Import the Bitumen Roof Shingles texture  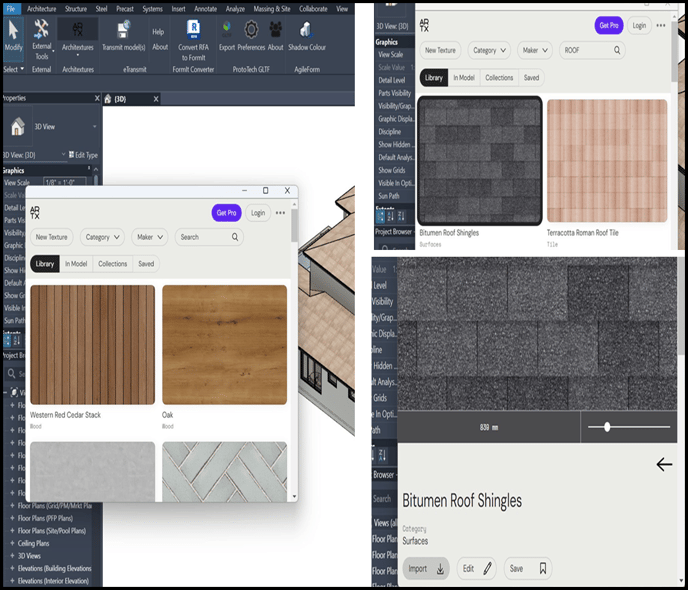pos(426,569)
